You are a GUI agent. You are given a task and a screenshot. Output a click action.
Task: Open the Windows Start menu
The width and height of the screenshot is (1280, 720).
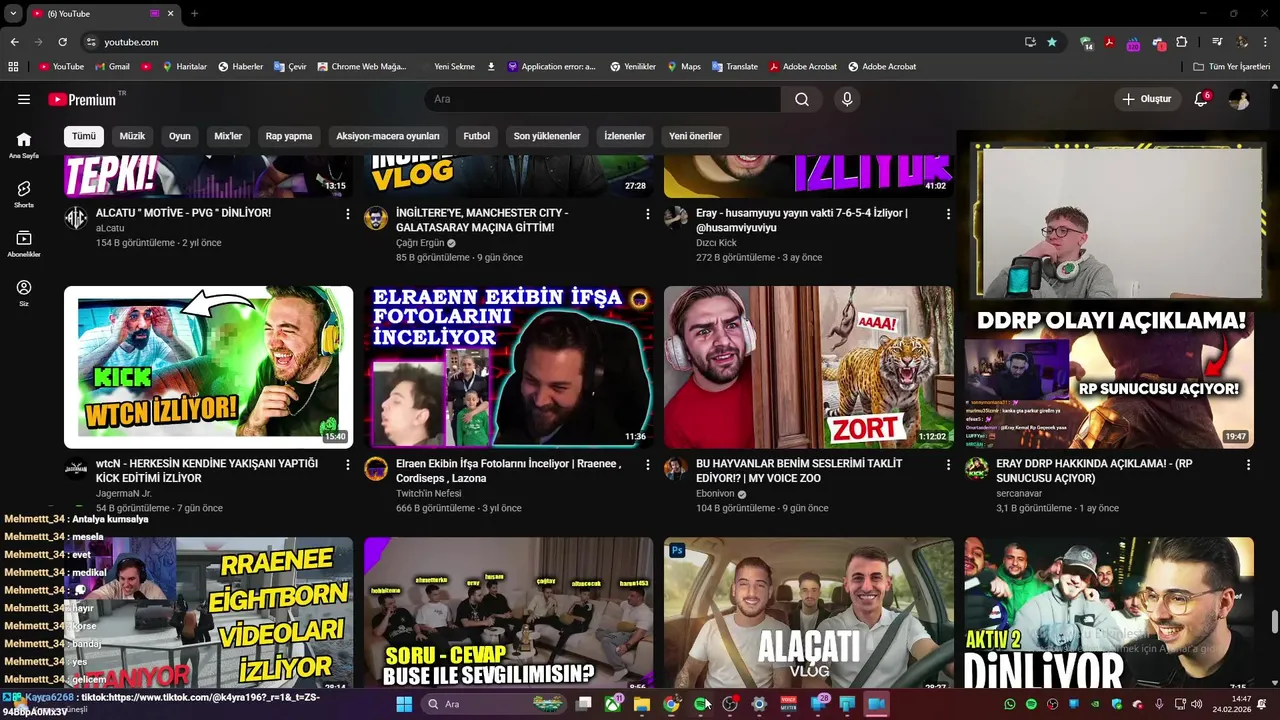404,704
